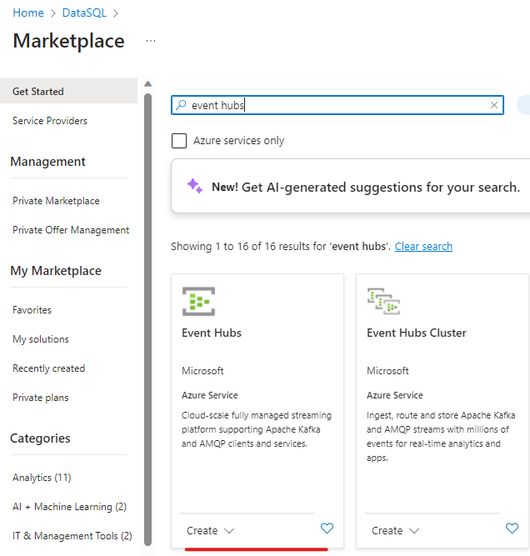The height and width of the screenshot is (556, 530).
Task: Click the AI sparkle suggestions icon
Action: point(195,186)
